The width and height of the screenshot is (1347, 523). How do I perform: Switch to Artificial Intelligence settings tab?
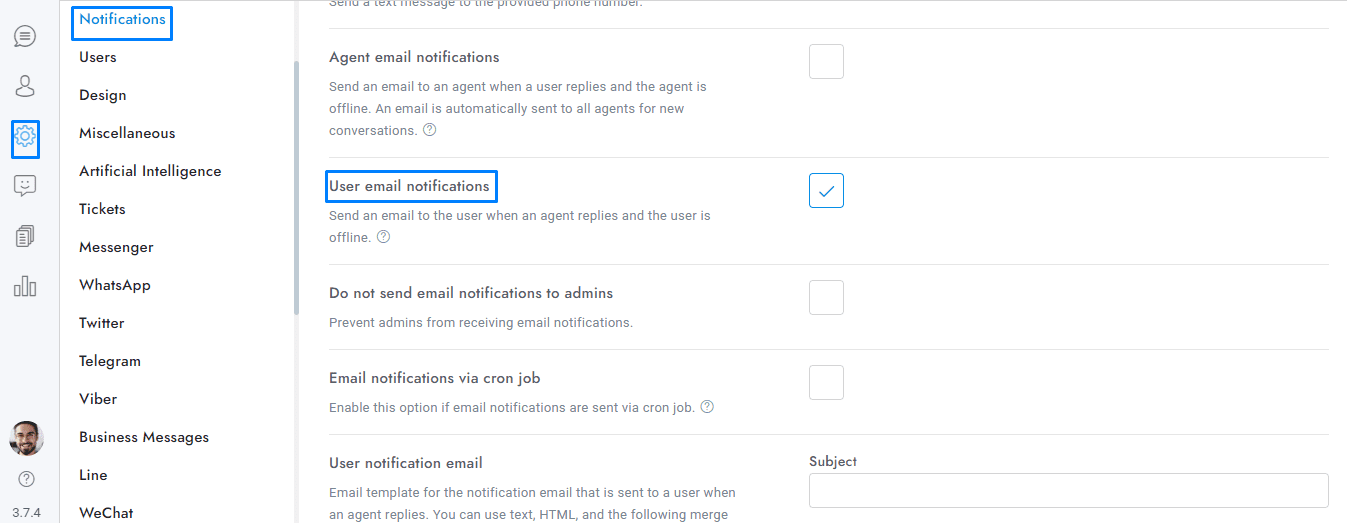(x=150, y=171)
